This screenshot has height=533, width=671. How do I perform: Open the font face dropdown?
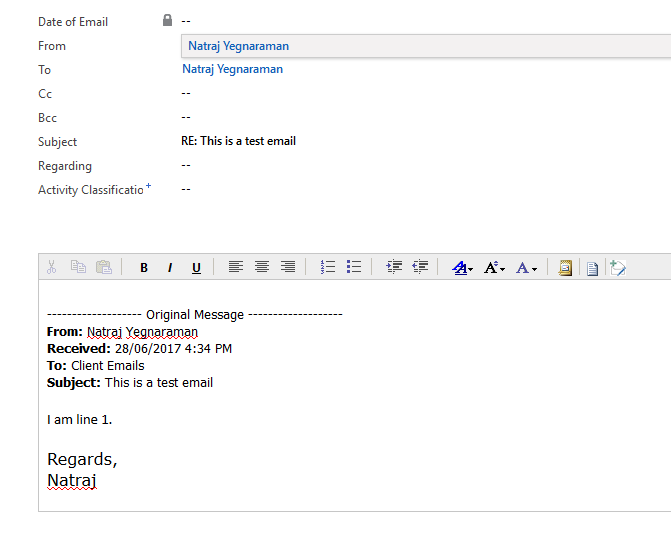point(463,268)
